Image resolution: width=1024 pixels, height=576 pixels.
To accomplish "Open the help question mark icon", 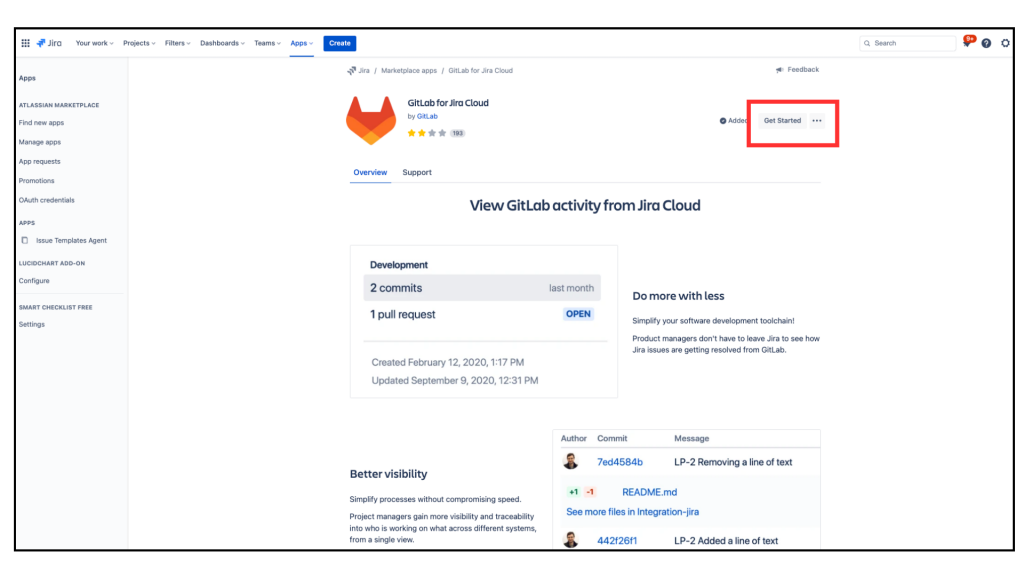I will point(986,43).
